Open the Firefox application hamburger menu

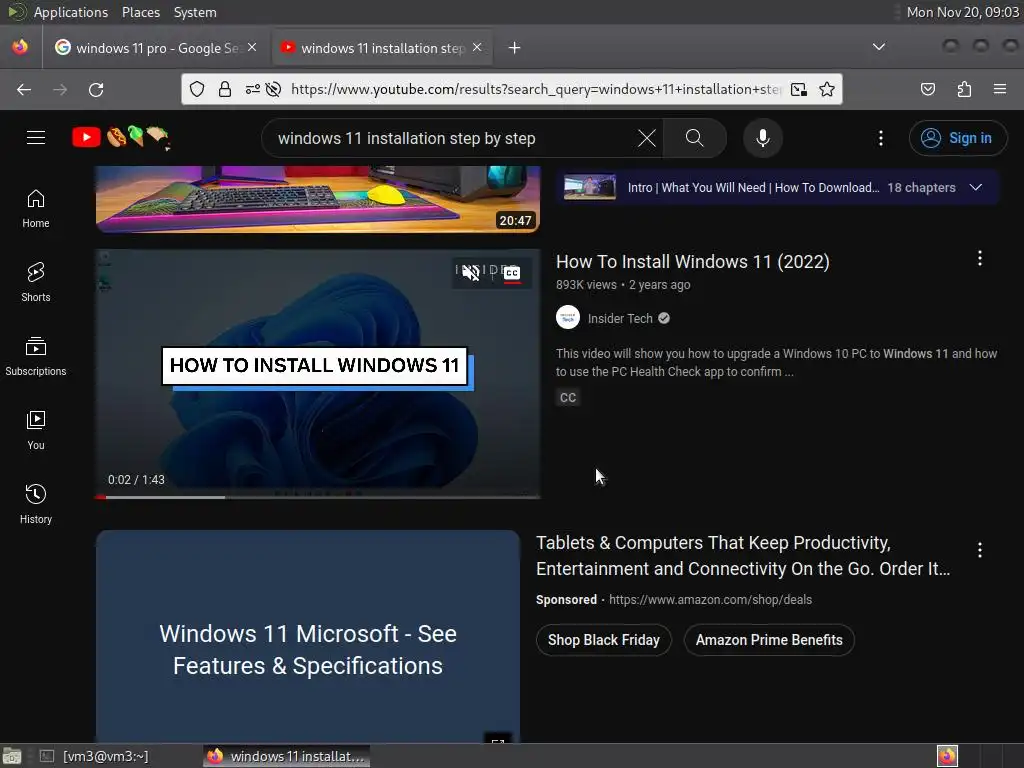click(x=999, y=89)
